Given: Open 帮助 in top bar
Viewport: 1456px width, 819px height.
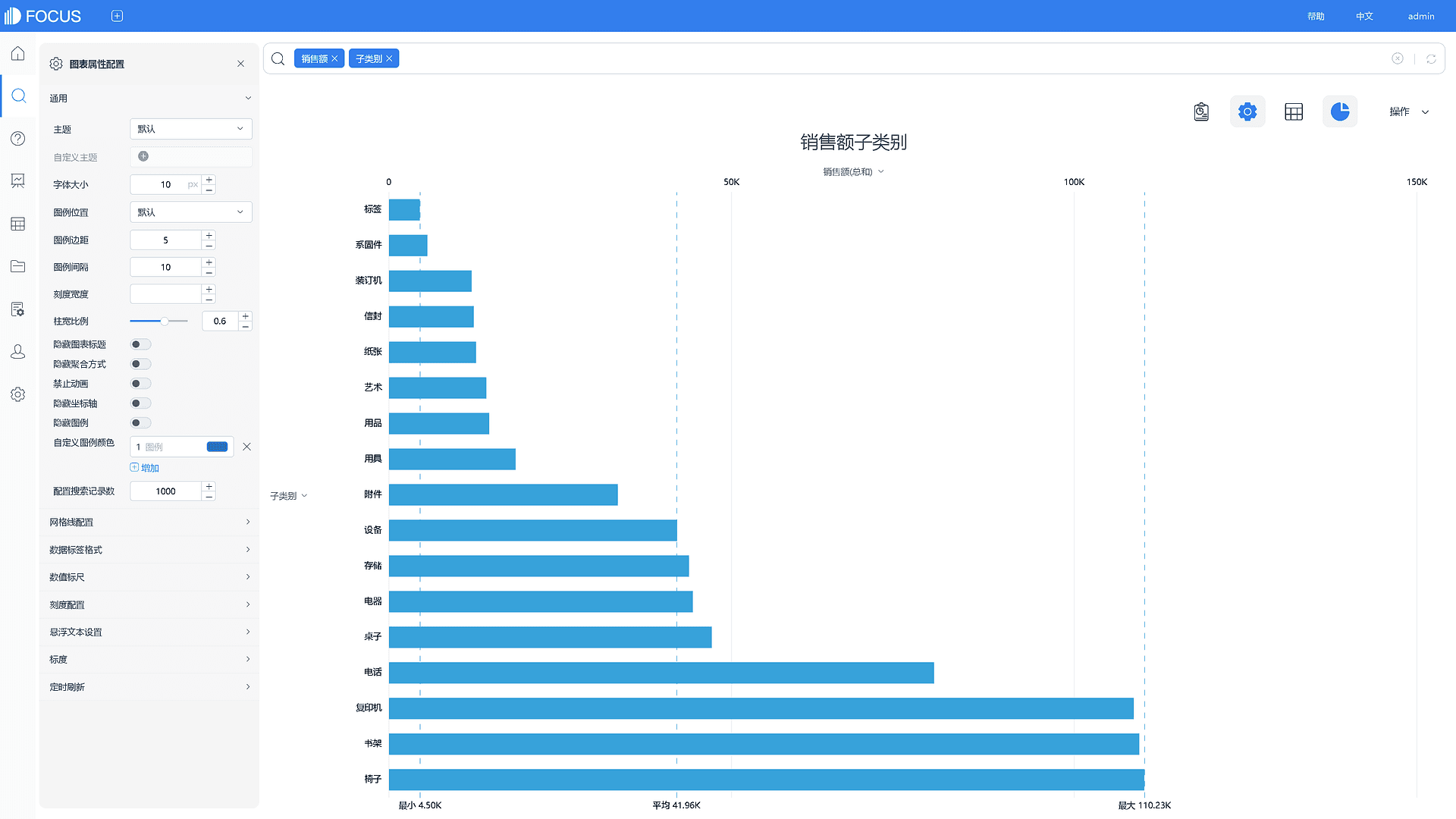Looking at the screenshot, I should coord(1316,16).
